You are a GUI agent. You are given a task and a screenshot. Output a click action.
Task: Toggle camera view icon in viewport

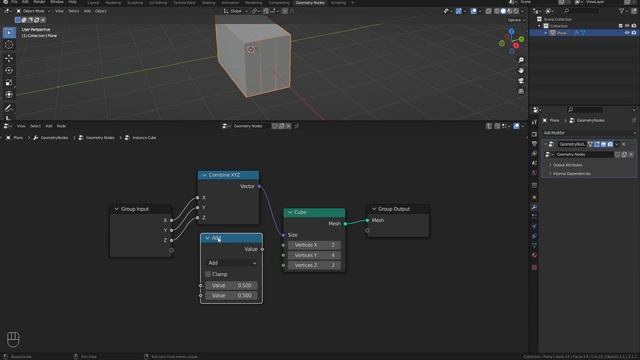[x=521, y=81]
